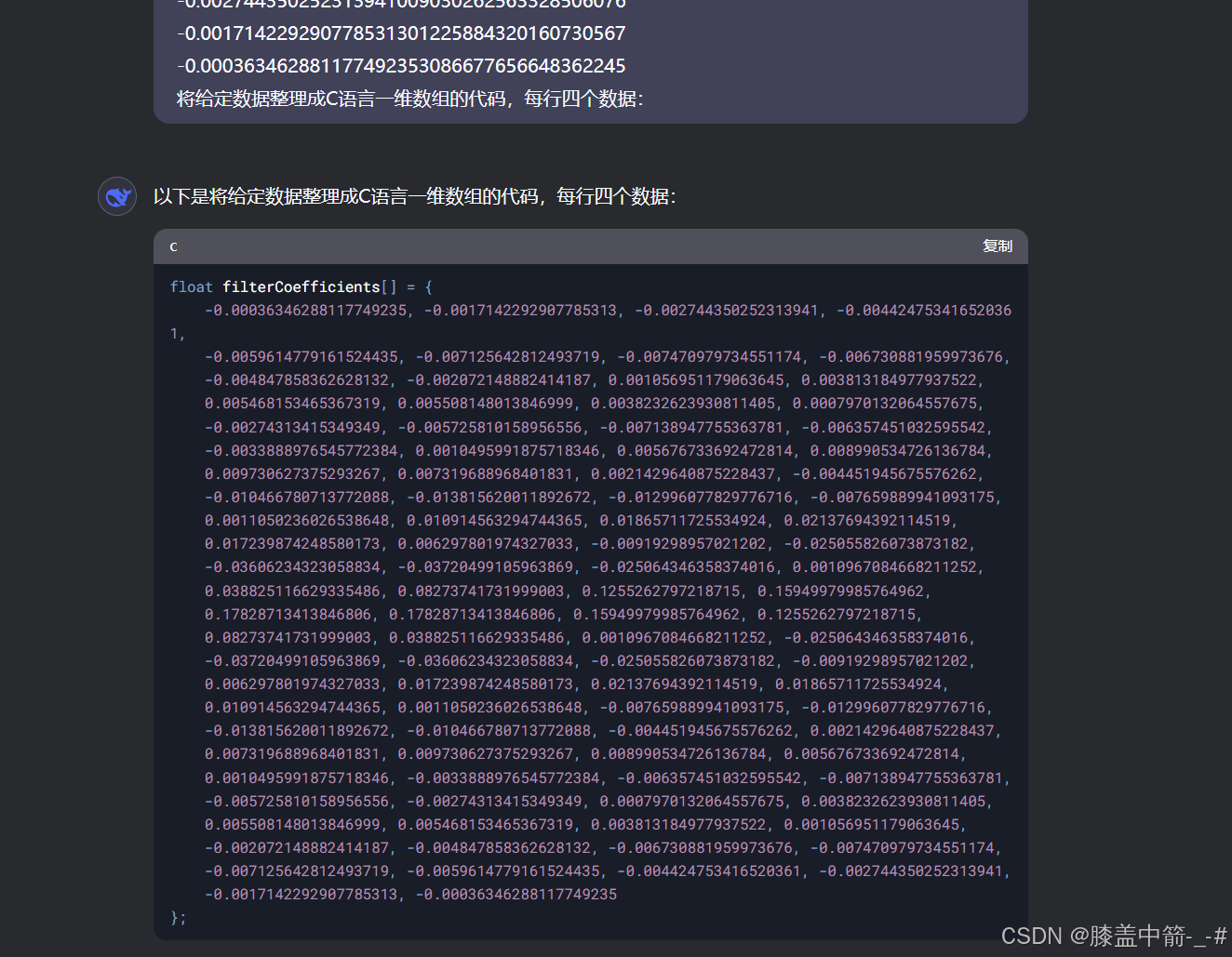This screenshot has width=1232, height=957.
Task: Click the opening curly brace after the equals sign
Action: (x=429, y=287)
